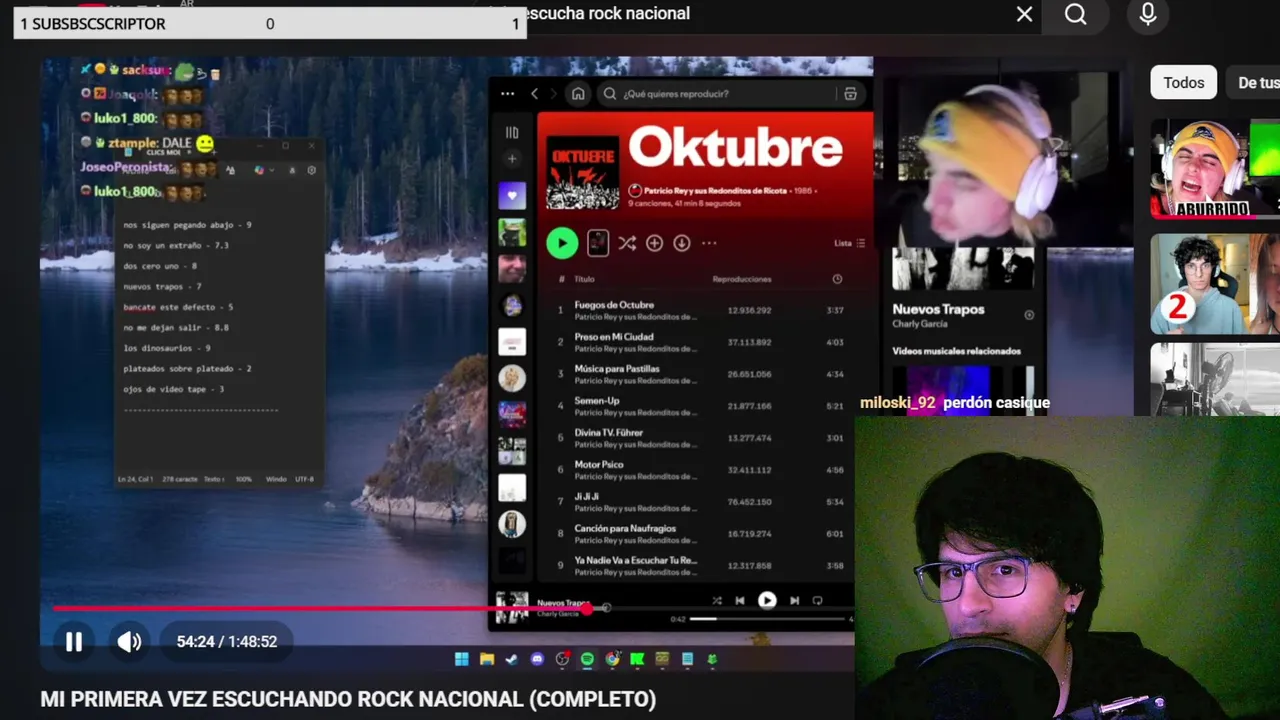Create a playlist with Spotify plus button
The width and height of the screenshot is (1280, 720).
(x=512, y=159)
